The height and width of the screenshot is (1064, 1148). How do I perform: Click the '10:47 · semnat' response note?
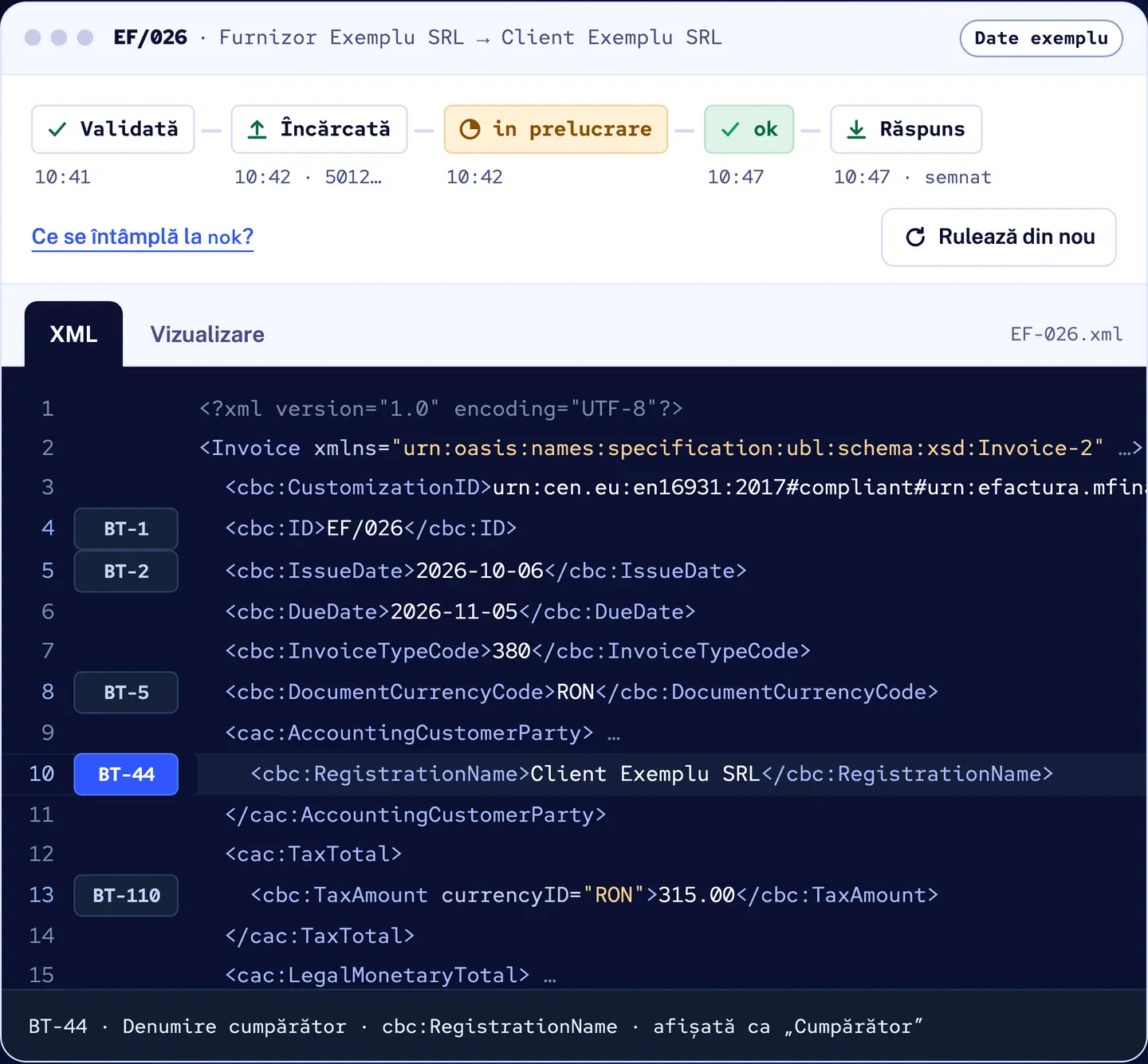912,177
